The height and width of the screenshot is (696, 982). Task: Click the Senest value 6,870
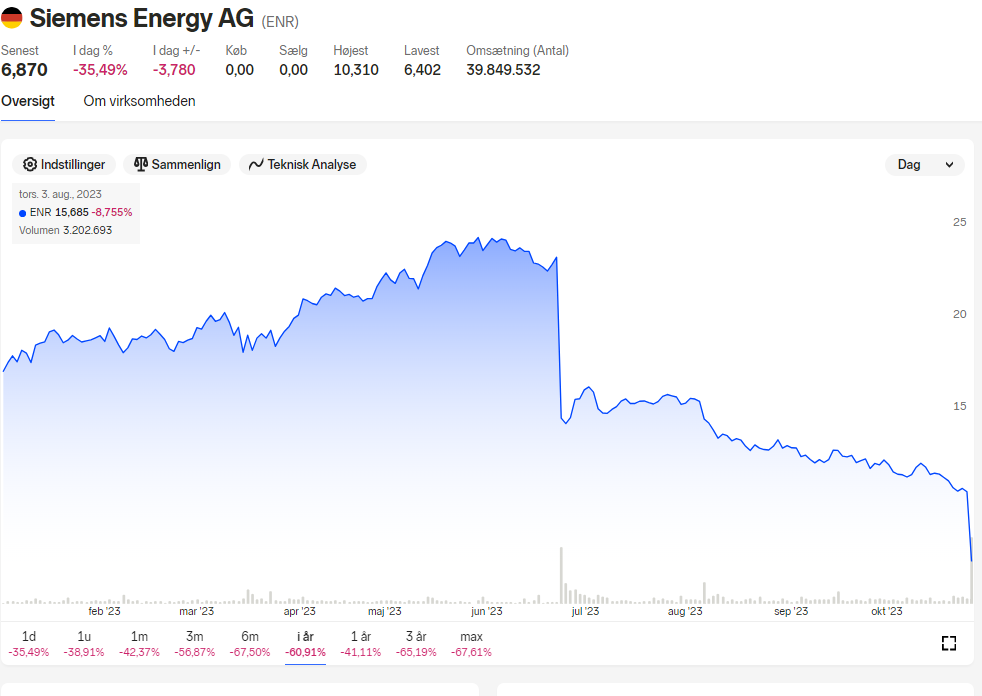(24, 70)
